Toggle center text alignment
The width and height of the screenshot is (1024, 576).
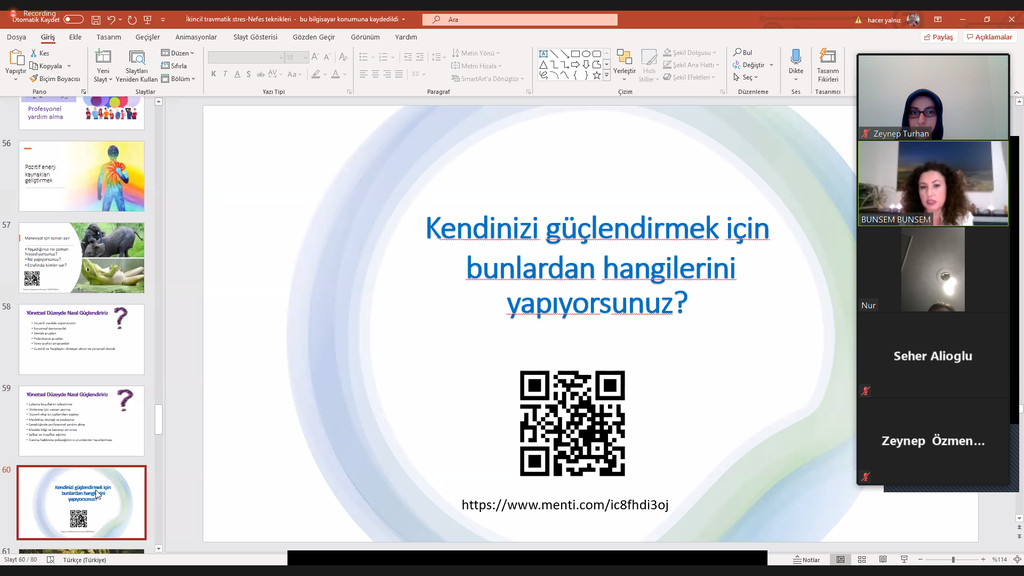click(376, 74)
